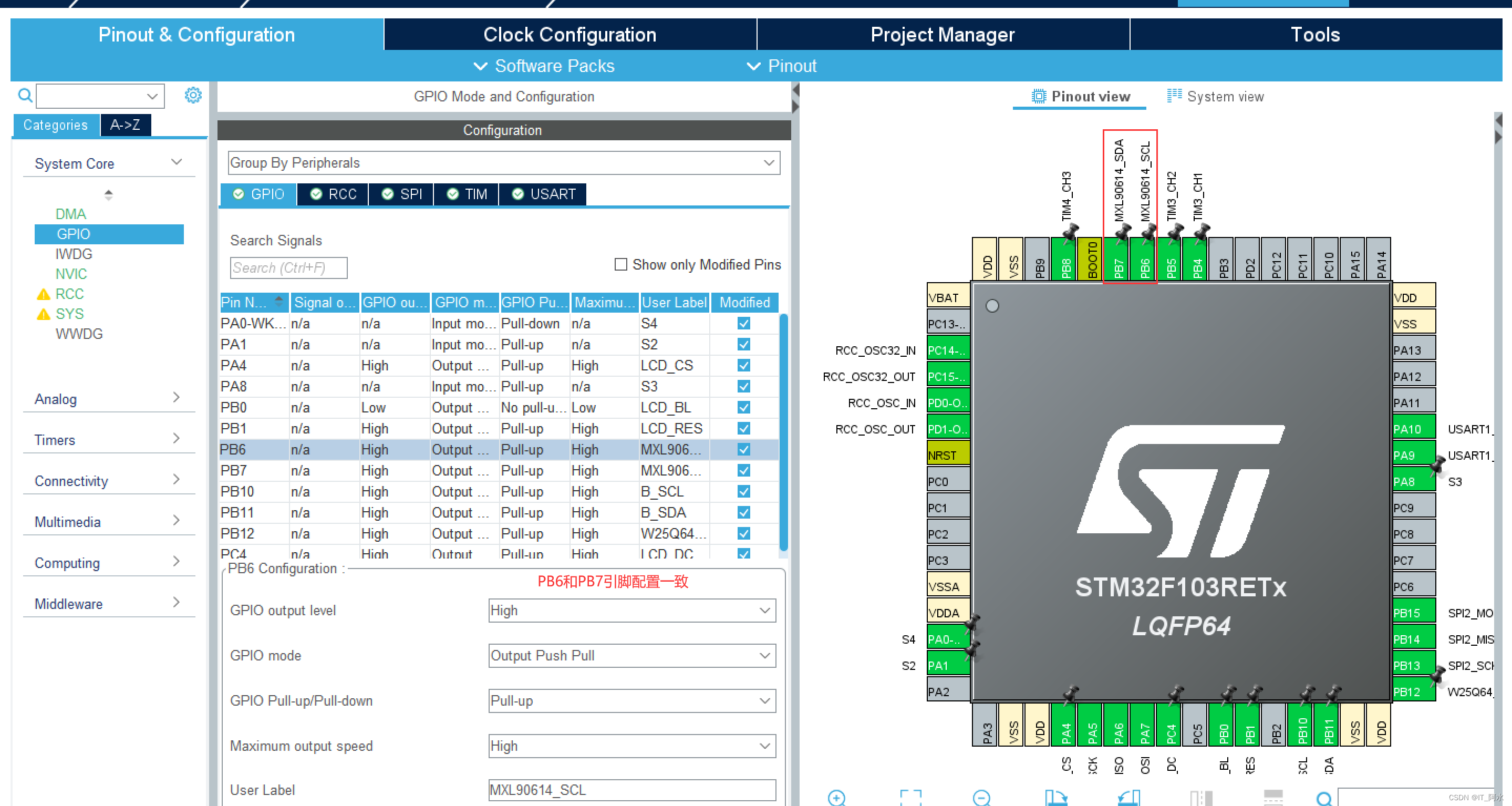This screenshot has height=806, width=1512.
Task: Open the NVIC item under System Core
Action: coord(71,274)
